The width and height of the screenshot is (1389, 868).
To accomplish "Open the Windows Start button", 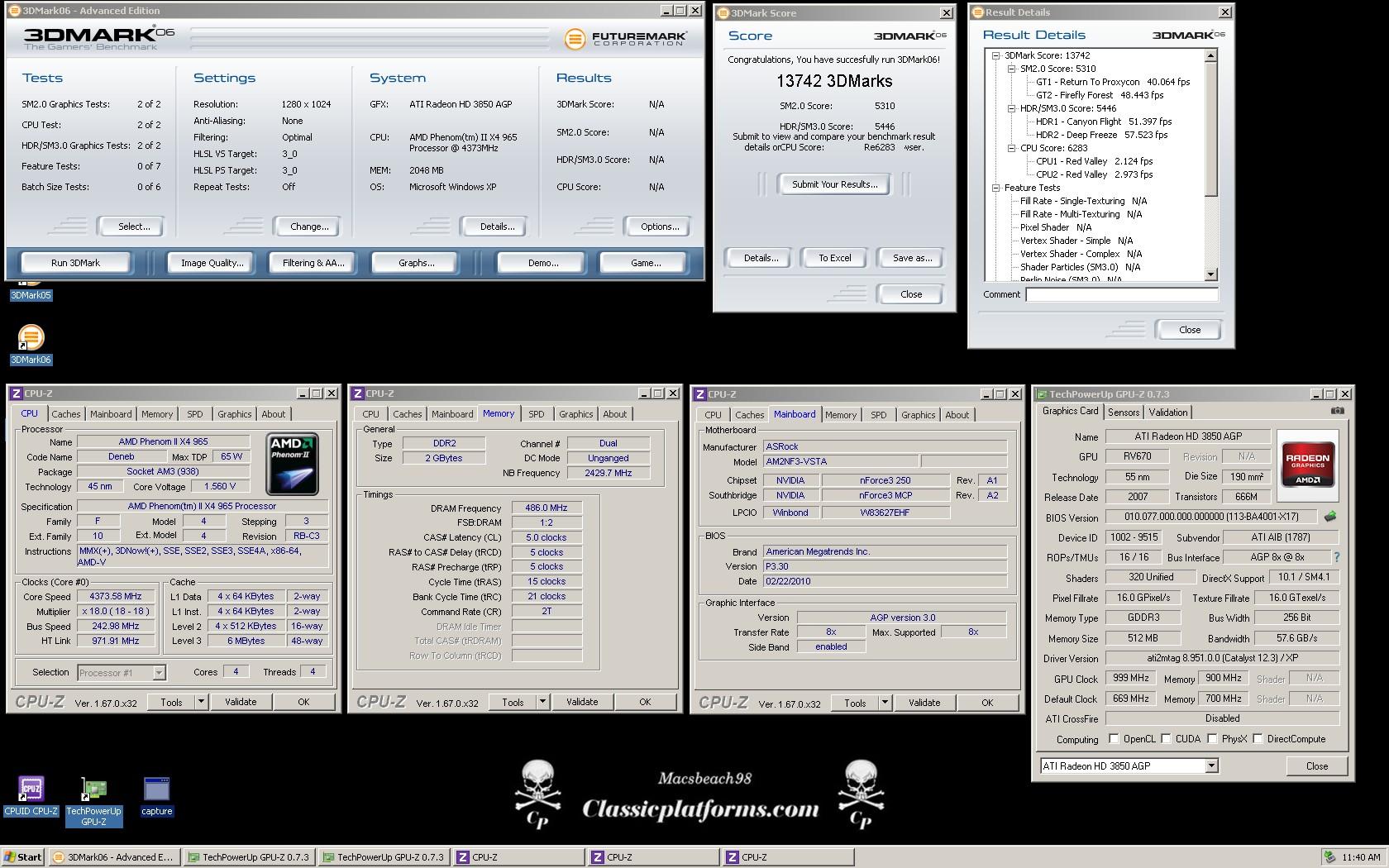I will (22, 857).
